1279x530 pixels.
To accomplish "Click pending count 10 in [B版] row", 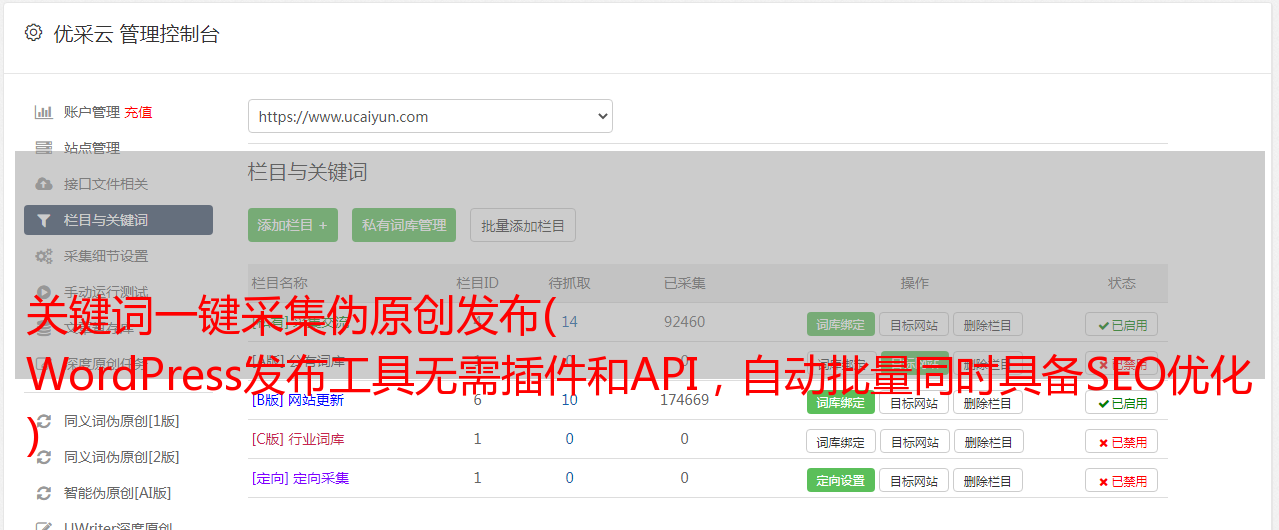I will click(x=569, y=400).
